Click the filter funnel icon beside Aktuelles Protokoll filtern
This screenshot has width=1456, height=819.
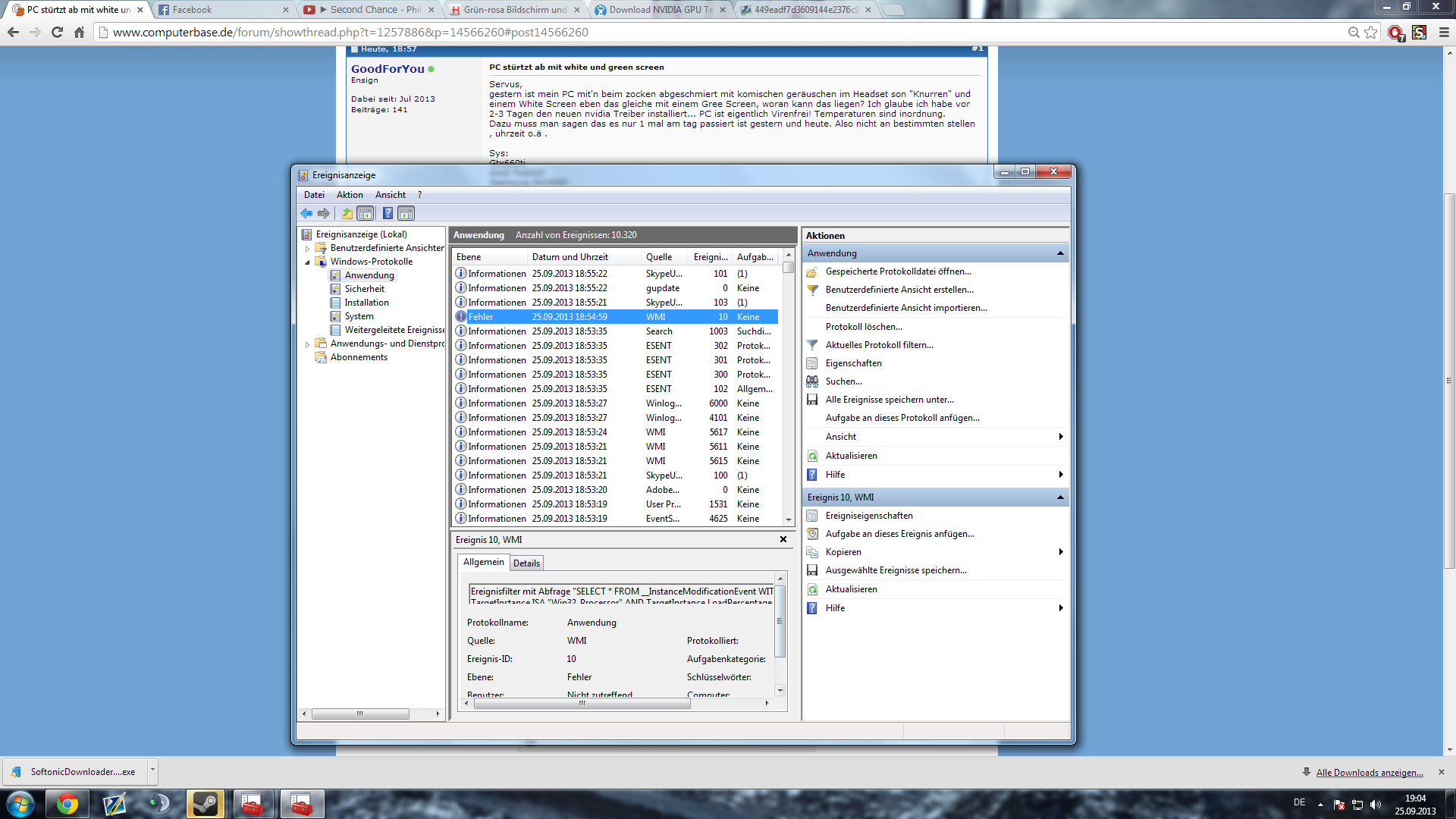(x=812, y=345)
